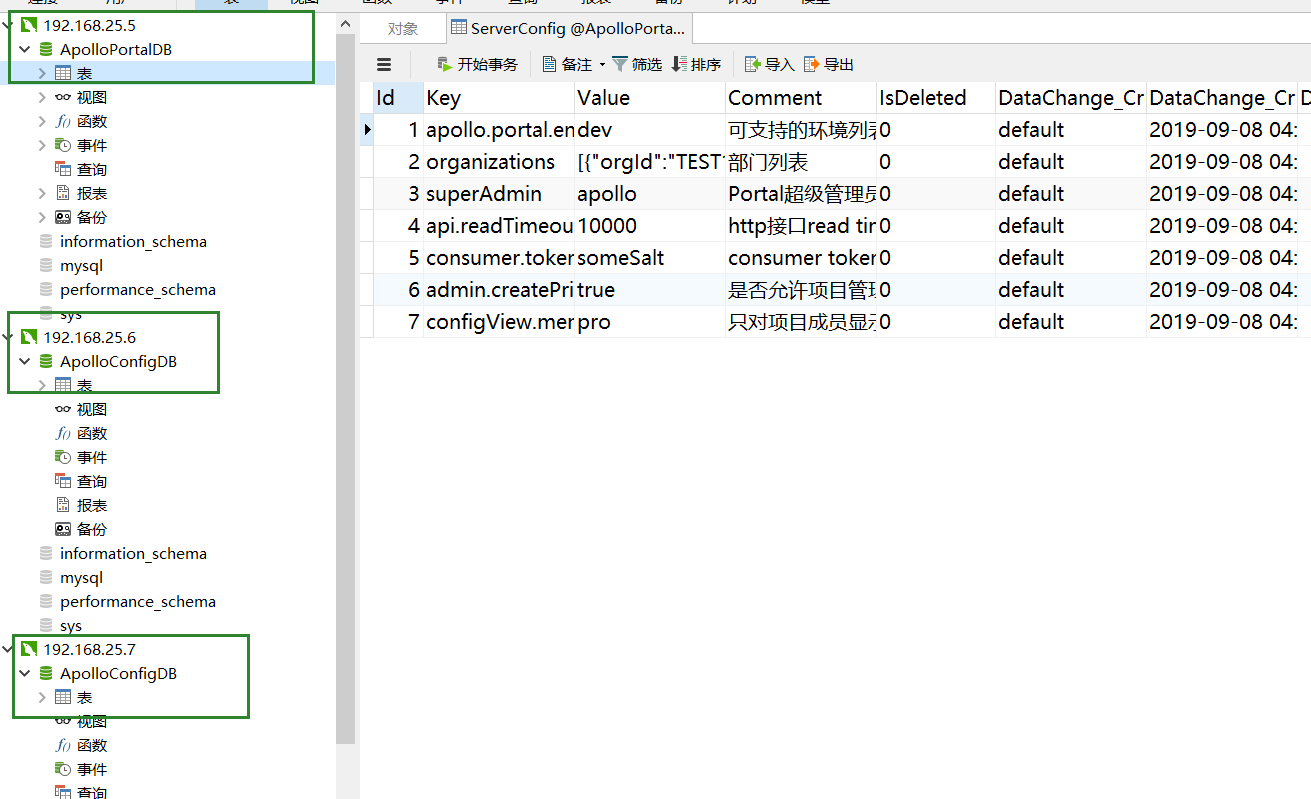Click the 开始事务 begin transaction icon

(445, 64)
